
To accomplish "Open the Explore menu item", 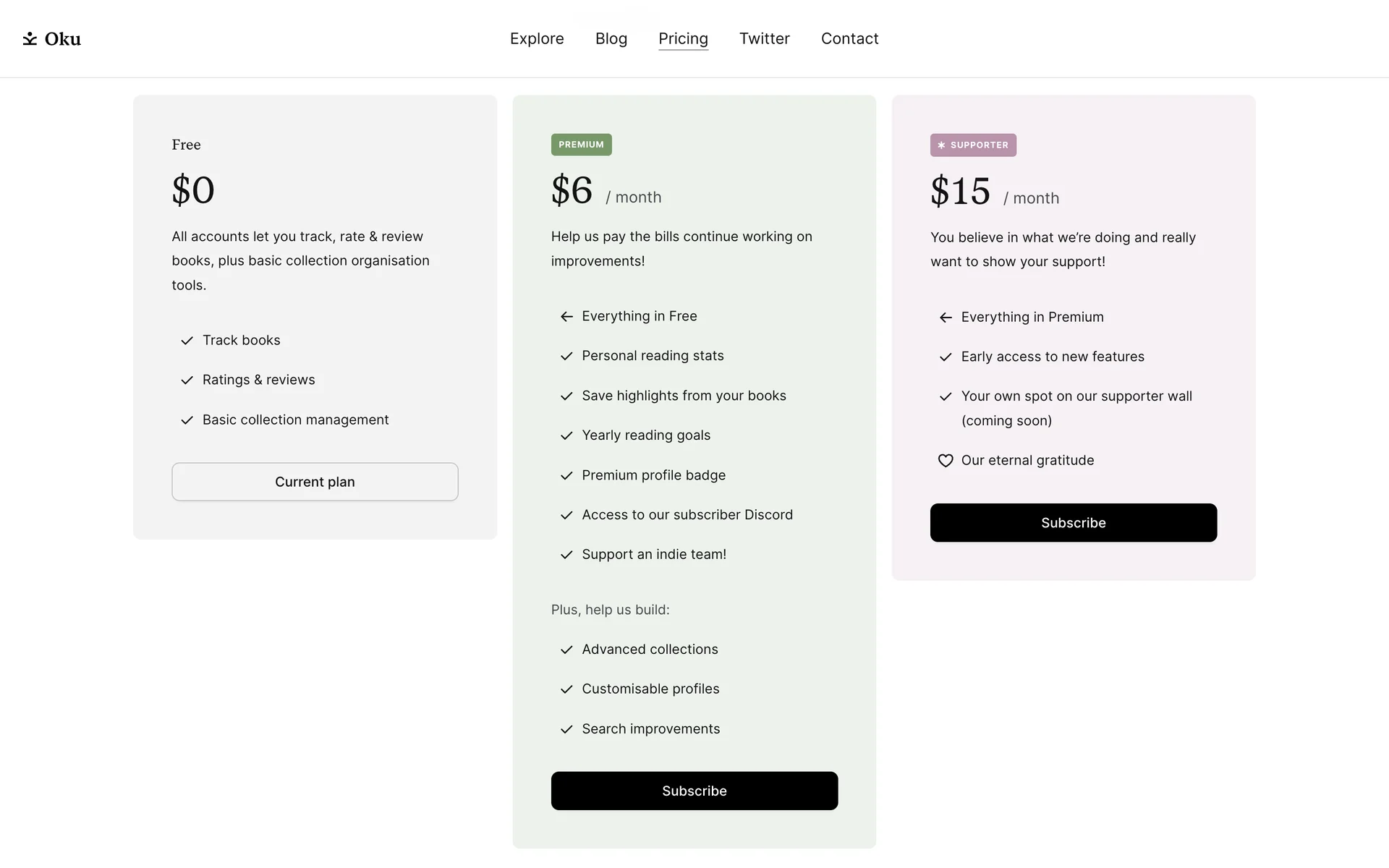I will click(x=537, y=38).
